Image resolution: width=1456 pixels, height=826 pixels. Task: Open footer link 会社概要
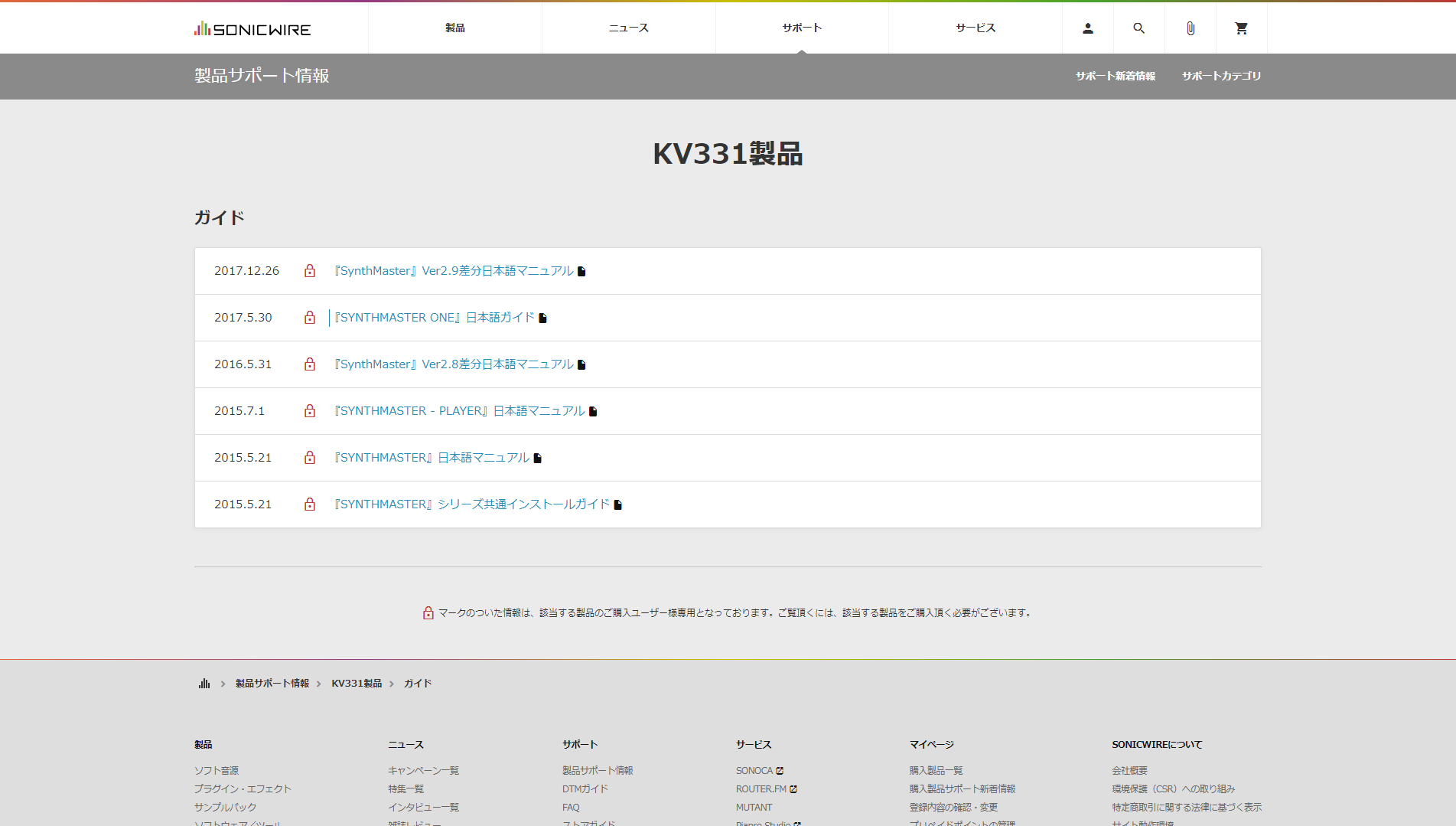click(x=1130, y=771)
